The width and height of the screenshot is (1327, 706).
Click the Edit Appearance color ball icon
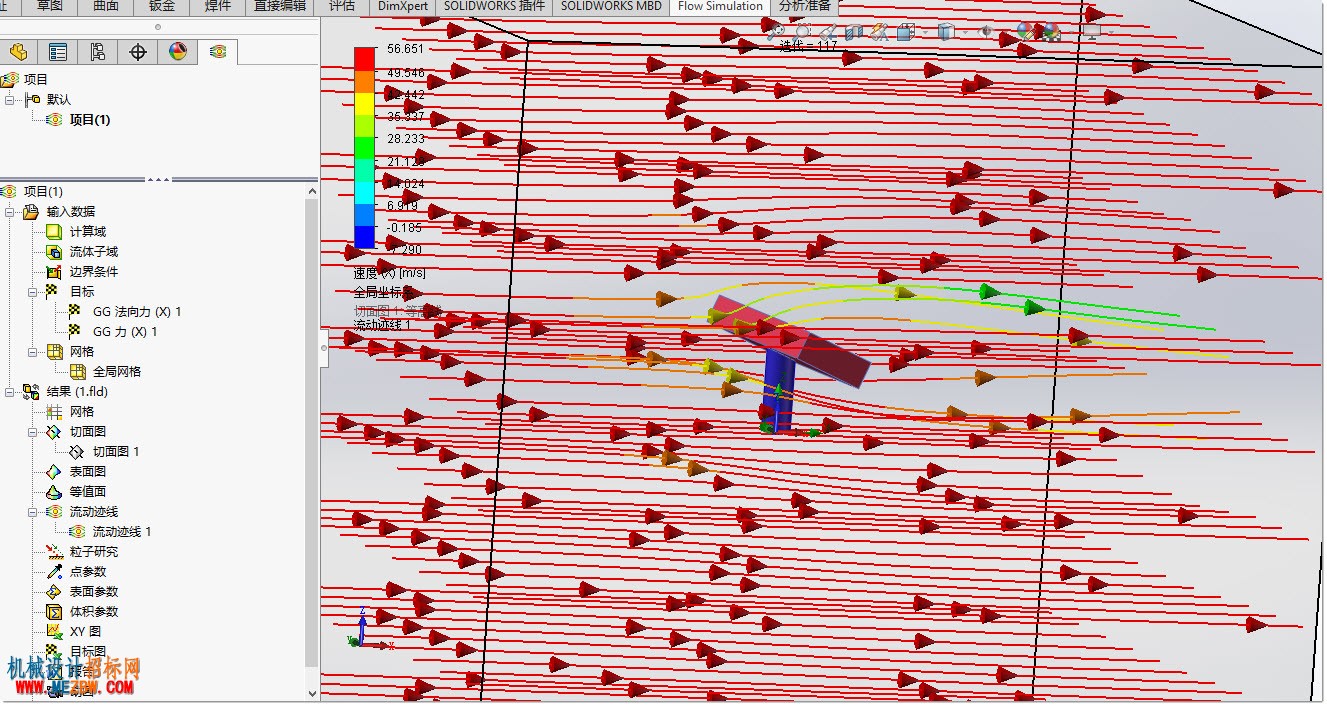1026,32
